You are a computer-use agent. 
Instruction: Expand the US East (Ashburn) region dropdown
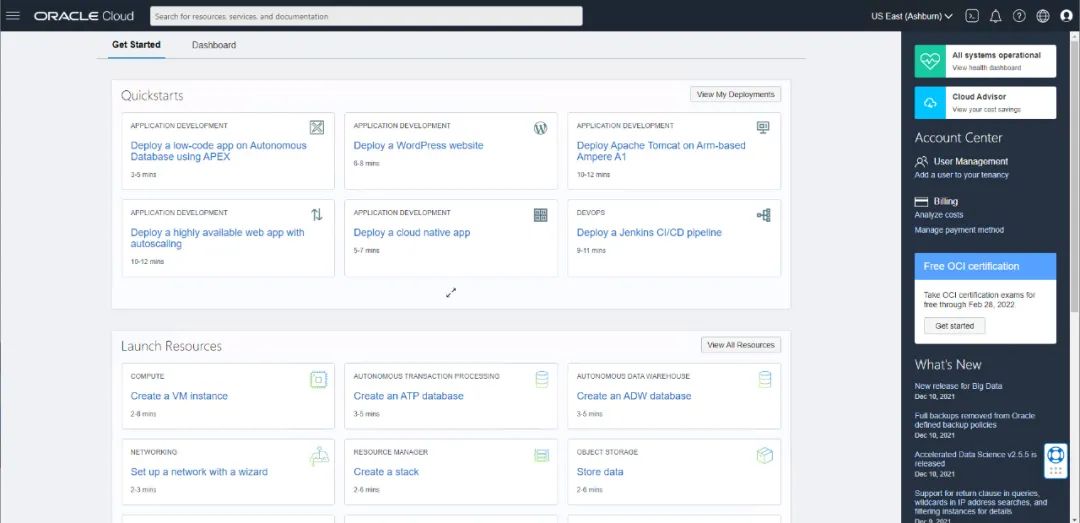click(911, 16)
